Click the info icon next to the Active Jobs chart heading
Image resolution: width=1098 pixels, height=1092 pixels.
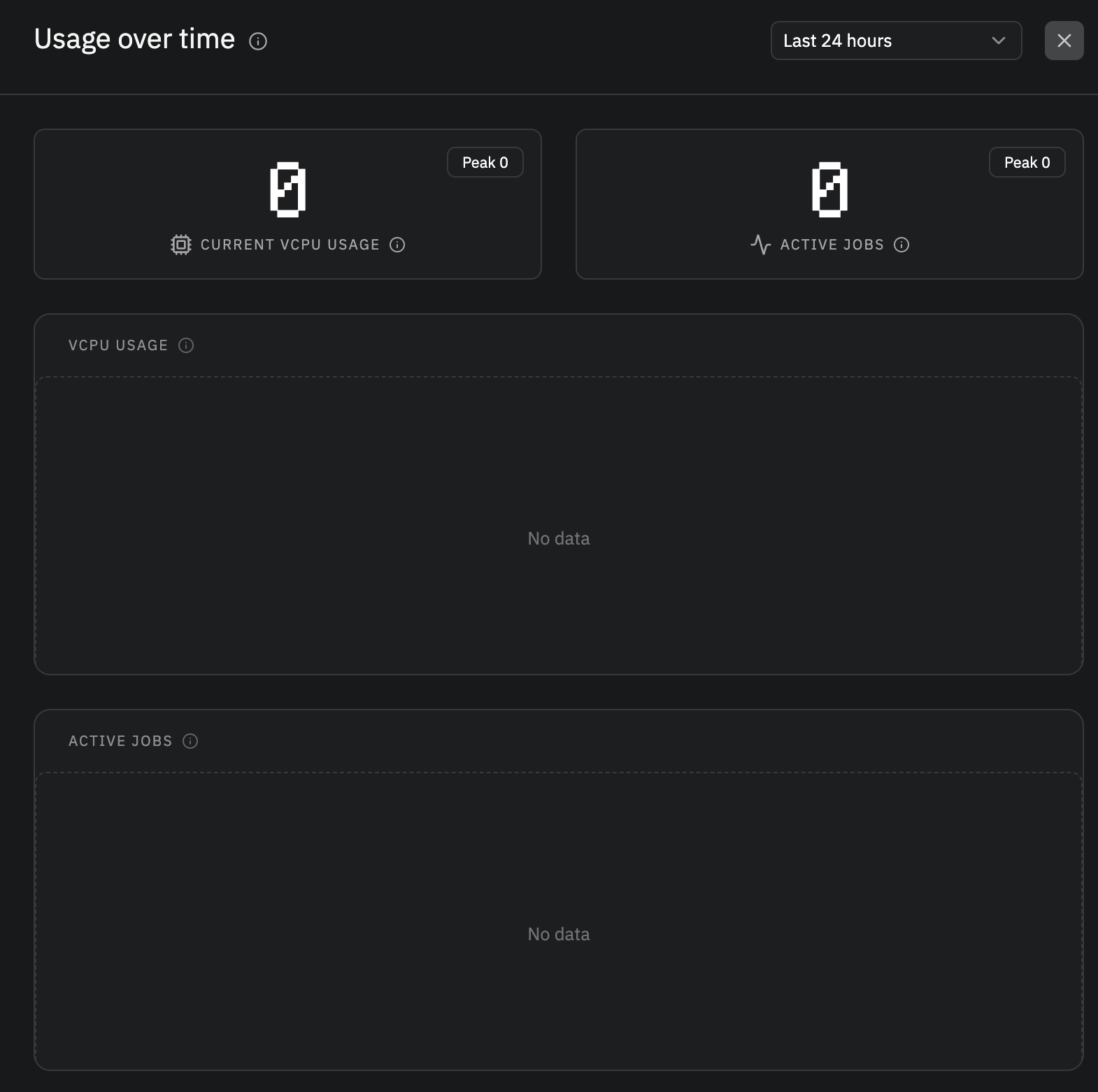190,741
